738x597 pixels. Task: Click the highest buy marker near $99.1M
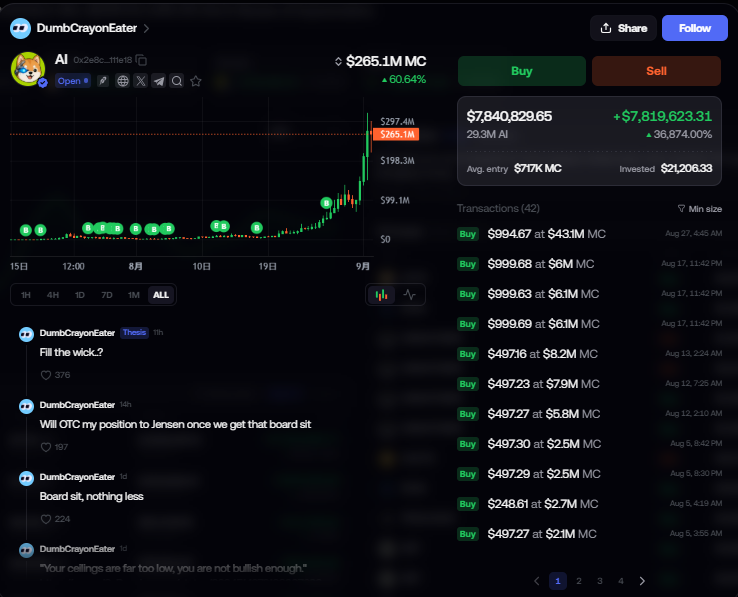(326, 203)
